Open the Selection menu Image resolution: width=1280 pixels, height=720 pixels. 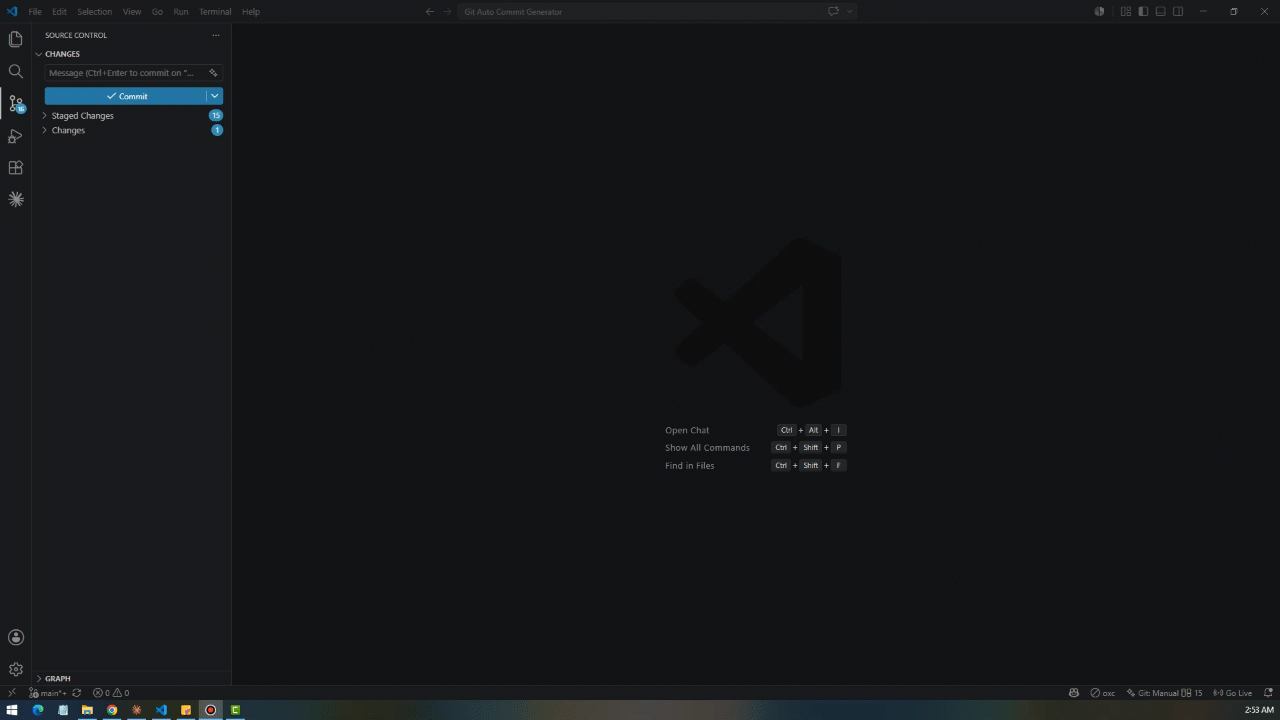(95, 12)
